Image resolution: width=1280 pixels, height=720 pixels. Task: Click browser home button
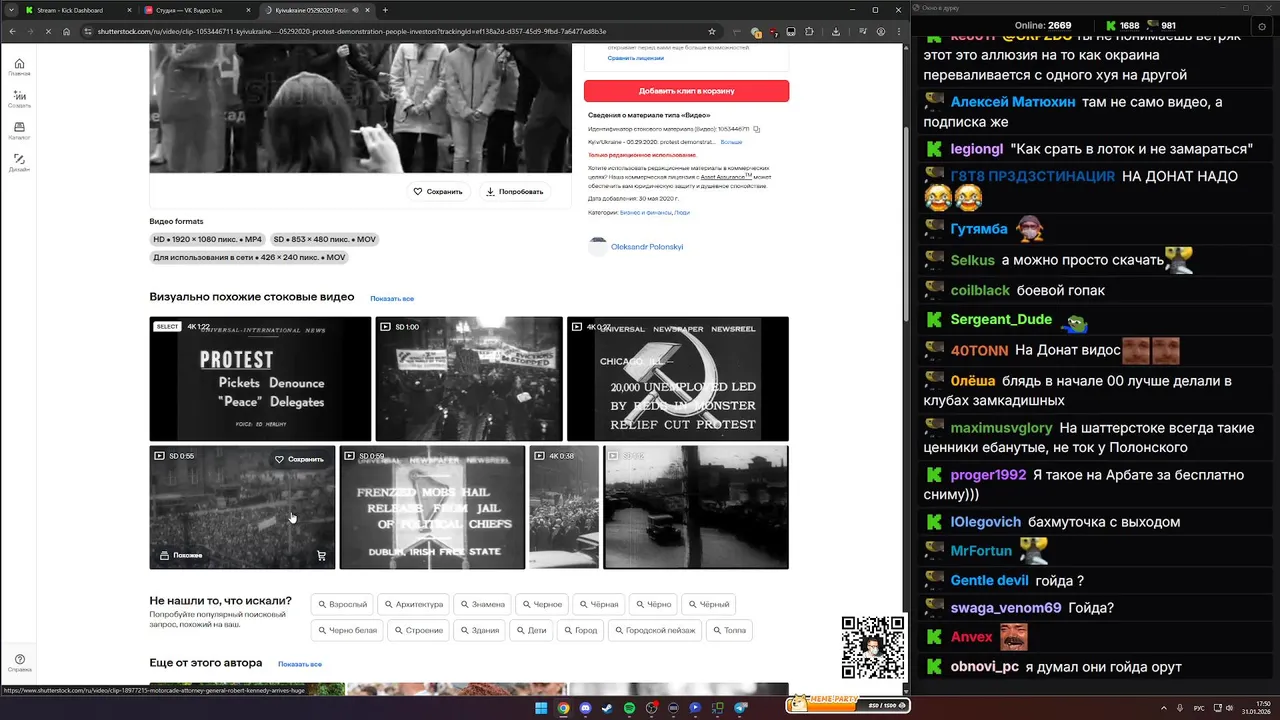tap(67, 31)
